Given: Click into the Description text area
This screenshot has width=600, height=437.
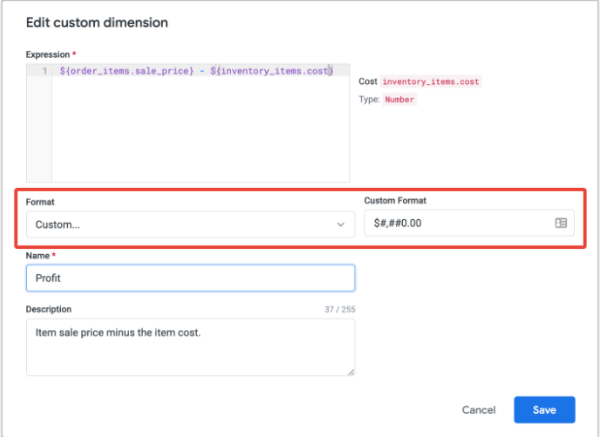Looking at the screenshot, I should click(x=190, y=347).
